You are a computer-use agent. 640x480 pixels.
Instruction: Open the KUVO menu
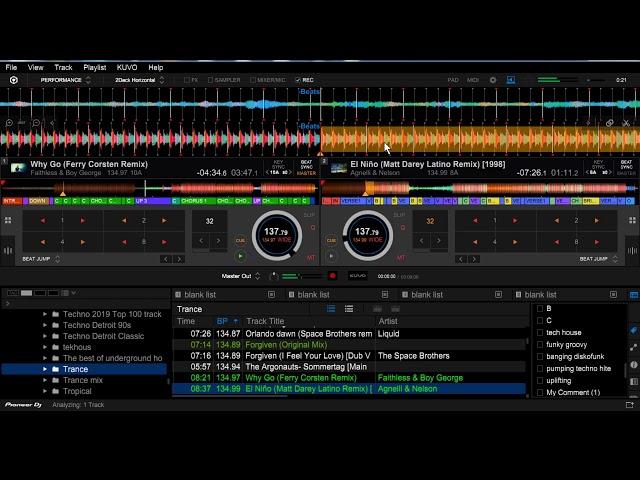tap(127, 67)
